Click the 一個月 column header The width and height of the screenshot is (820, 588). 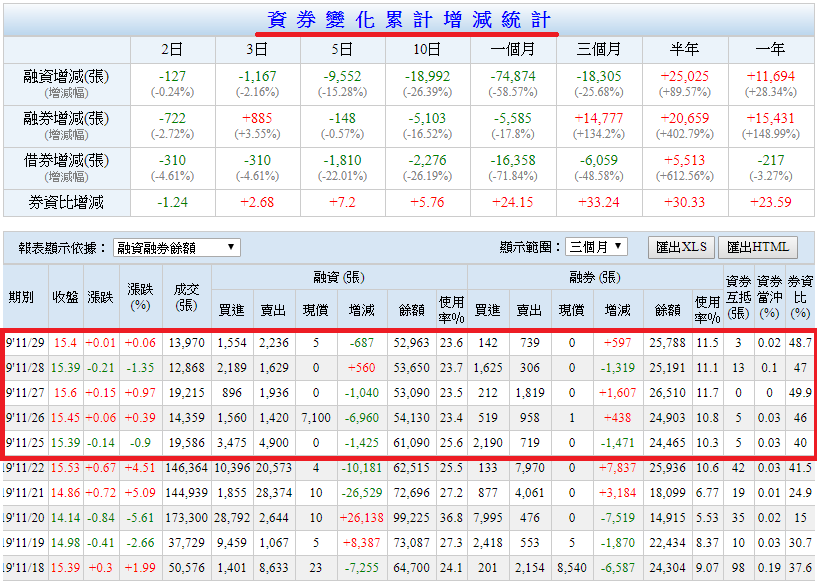(513, 50)
